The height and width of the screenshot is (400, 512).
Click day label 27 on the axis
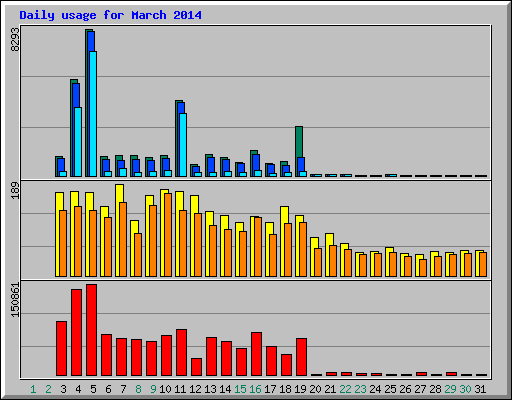tap(420, 389)
